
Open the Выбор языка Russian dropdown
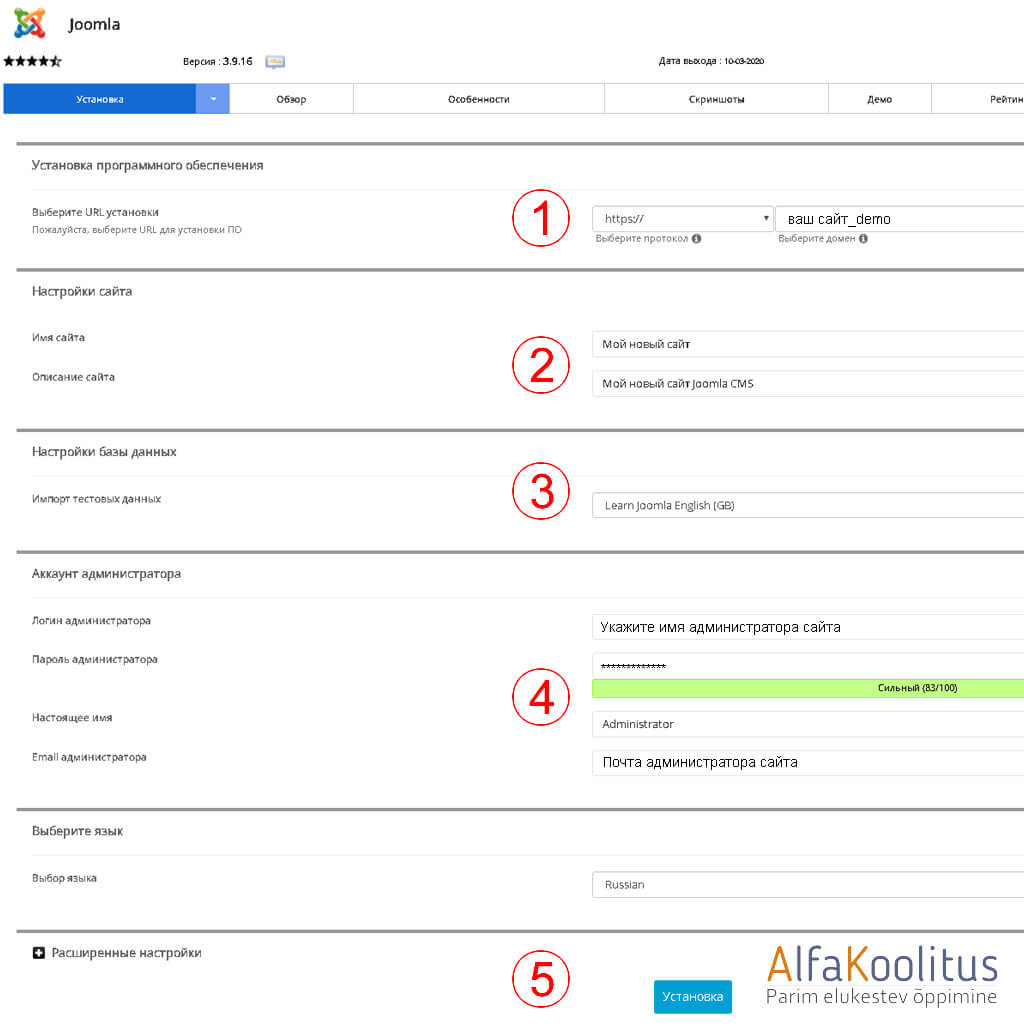point(808,885)
